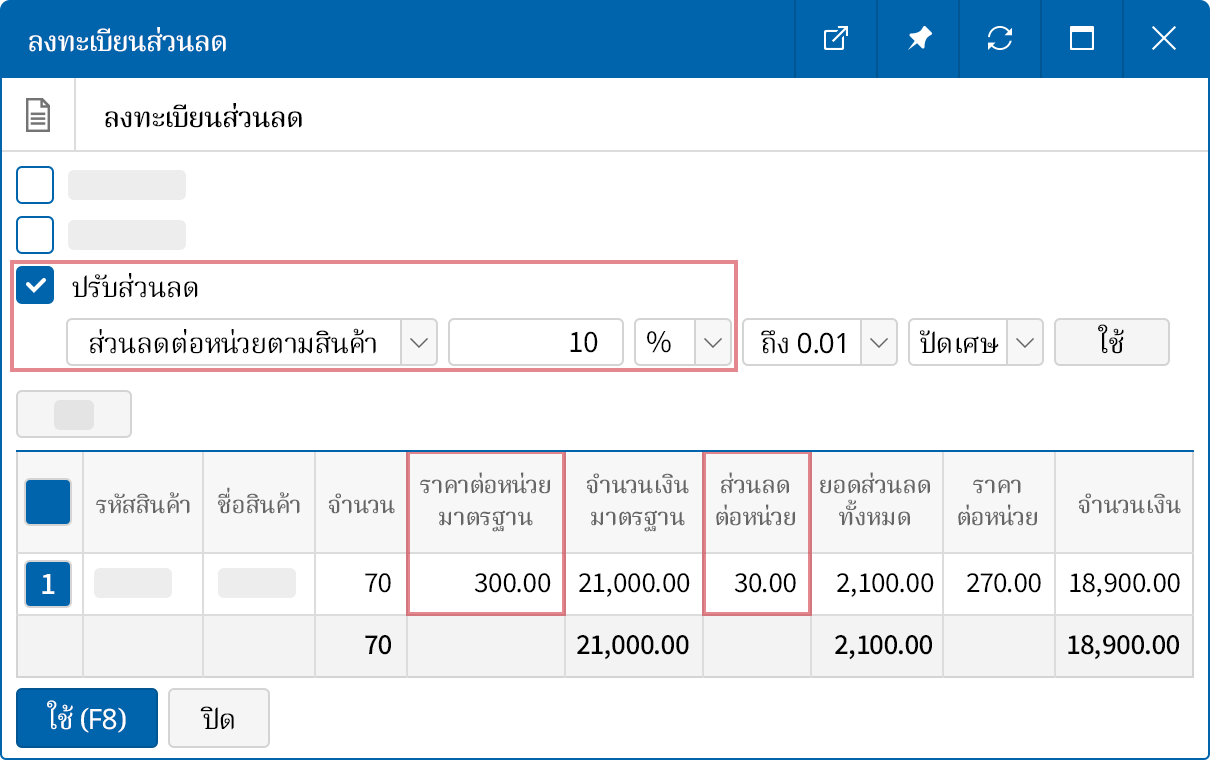Select all rows with the table header checkbox
Image resolution: width=1210 pixels, height=760 pixels.
47,501
